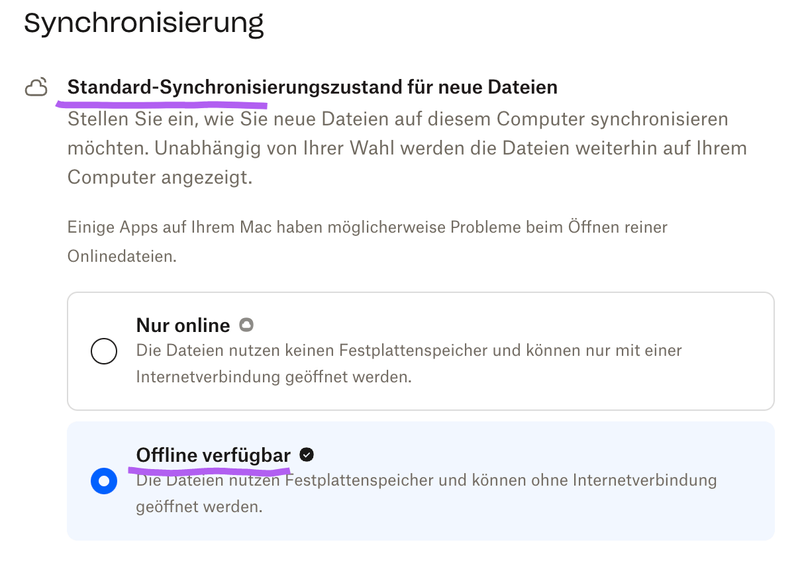
Task: Select the Offline verfügbar radio button
Action: [x=104, y=481]
